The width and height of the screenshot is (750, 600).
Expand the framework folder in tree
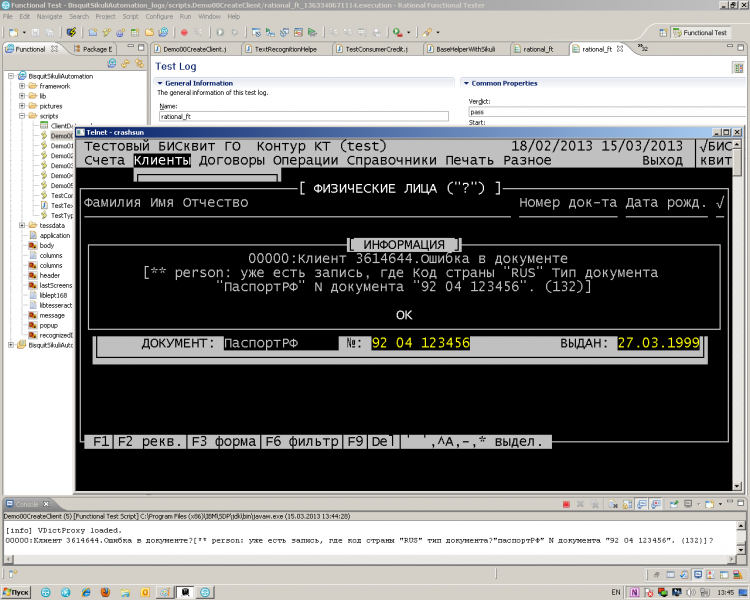[21, 86]
